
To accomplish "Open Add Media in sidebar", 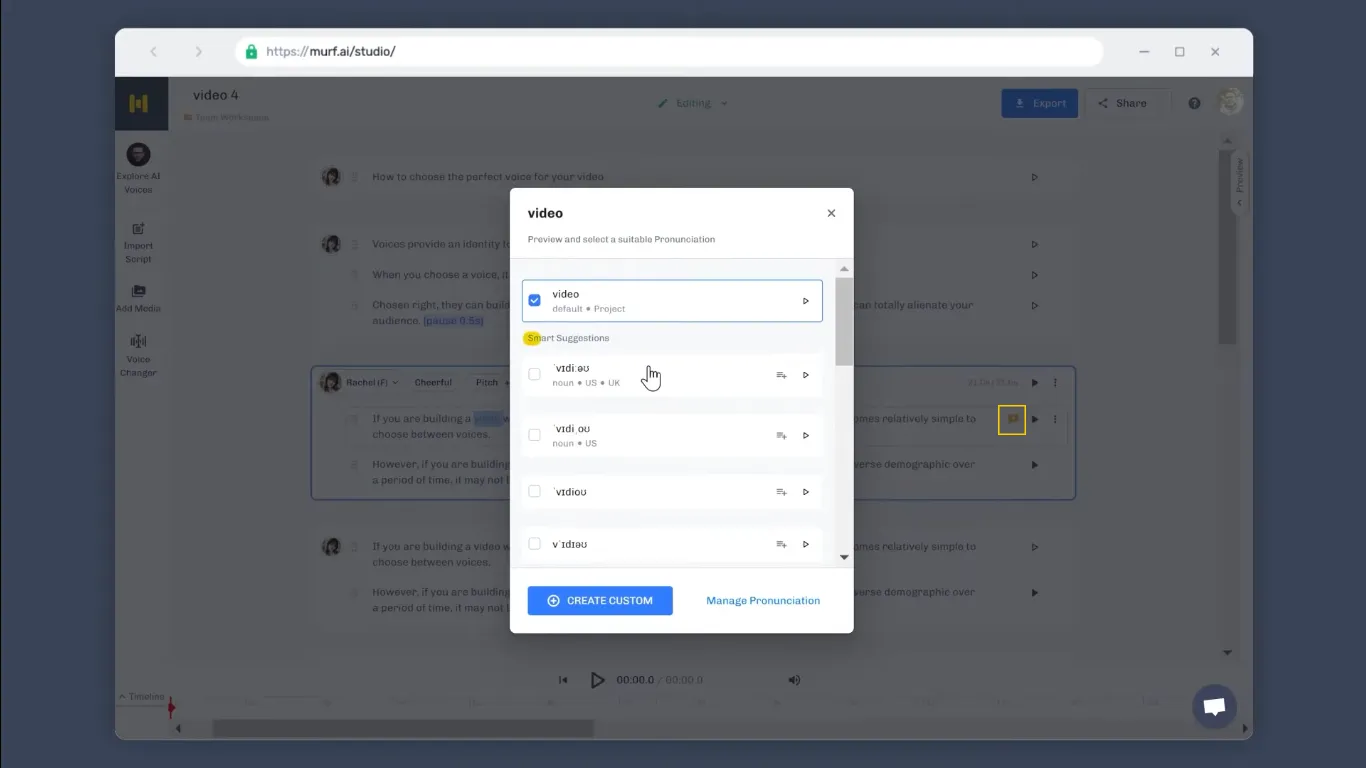I will point(138,299).
